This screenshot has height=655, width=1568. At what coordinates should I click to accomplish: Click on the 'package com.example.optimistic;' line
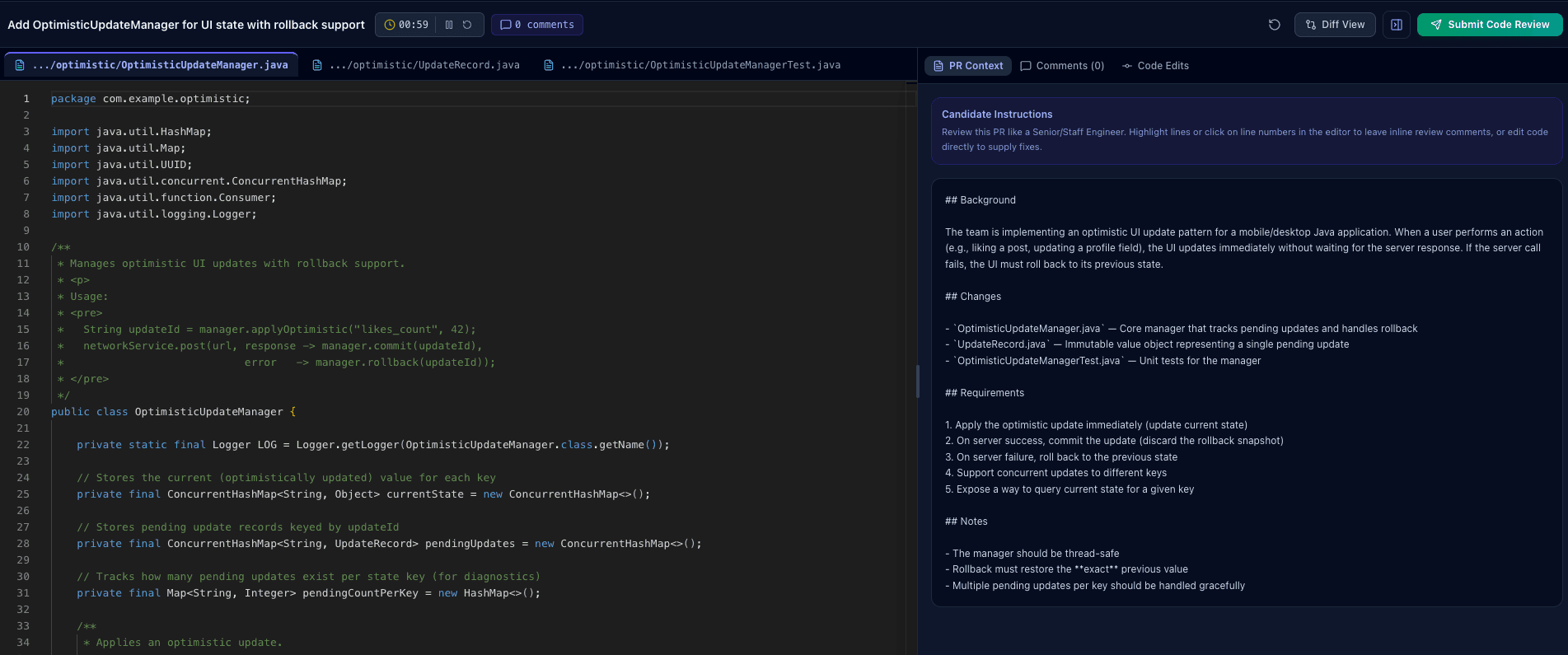151,99
